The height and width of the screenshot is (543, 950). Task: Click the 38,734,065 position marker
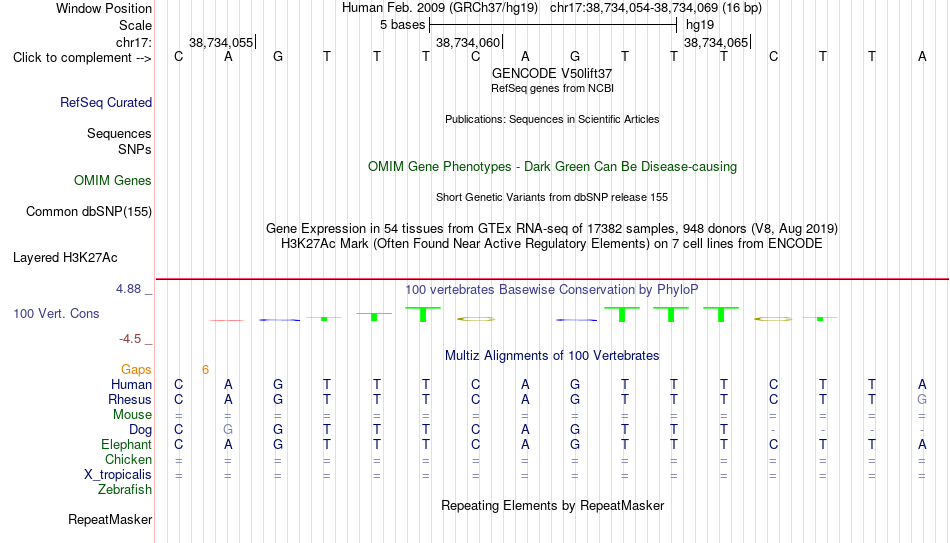click(x=716, y=42)
